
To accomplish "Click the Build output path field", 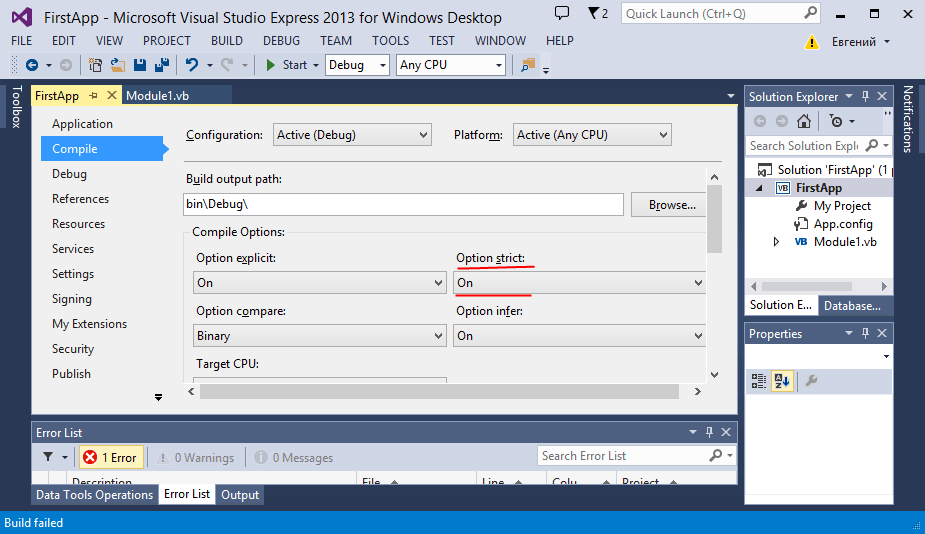I will [x=404, y=204].
